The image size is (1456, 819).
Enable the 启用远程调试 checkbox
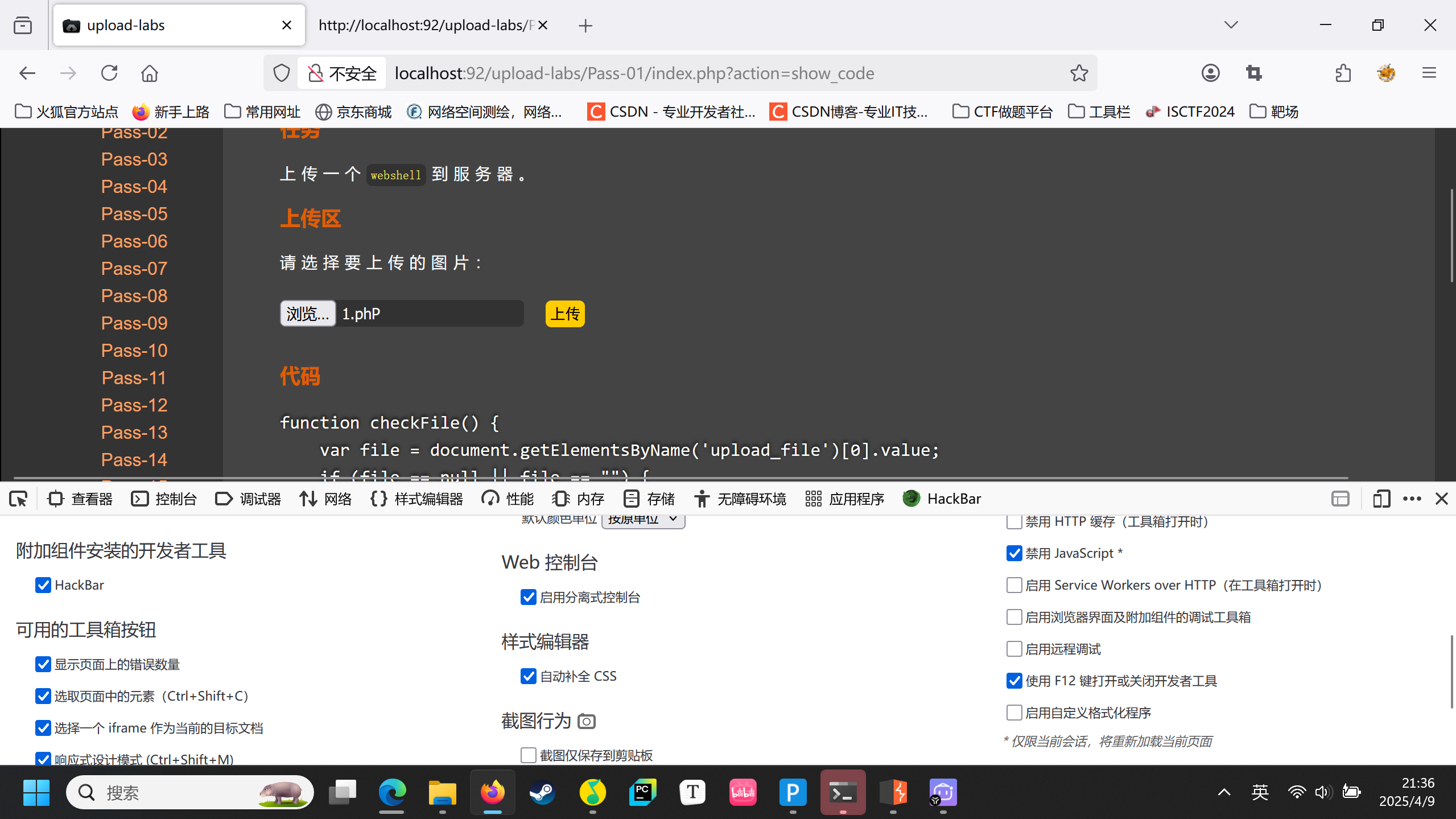(x=1014, y=649)
